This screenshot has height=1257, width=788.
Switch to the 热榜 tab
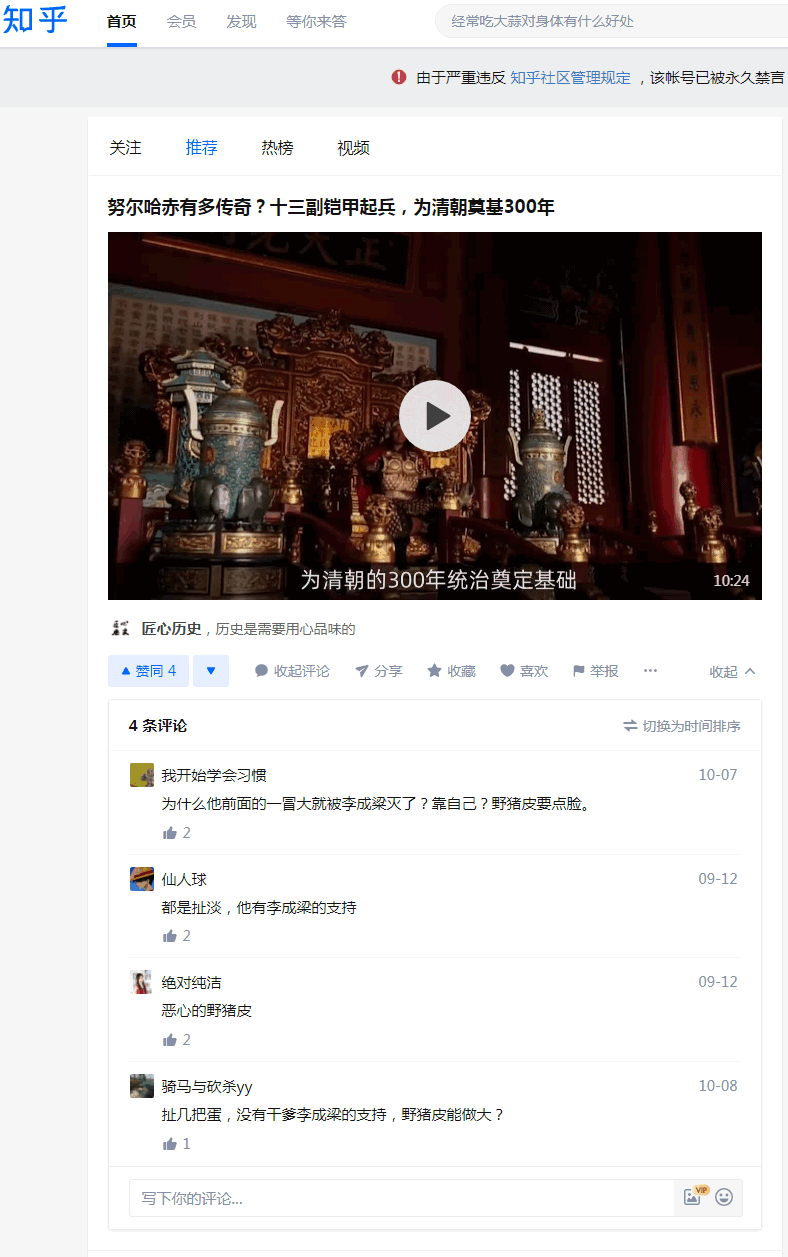[277, 148]
